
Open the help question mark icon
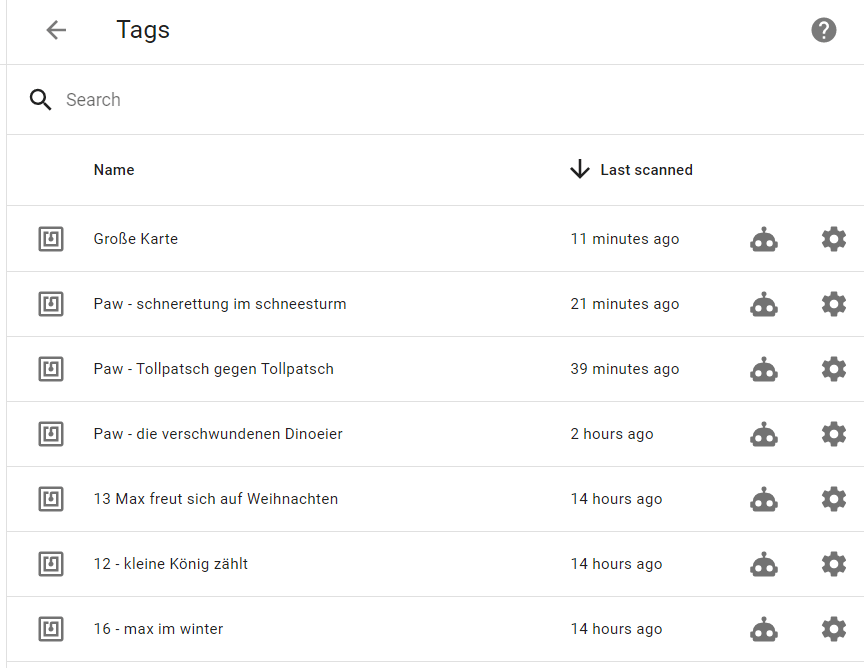(x=824, y=30)
